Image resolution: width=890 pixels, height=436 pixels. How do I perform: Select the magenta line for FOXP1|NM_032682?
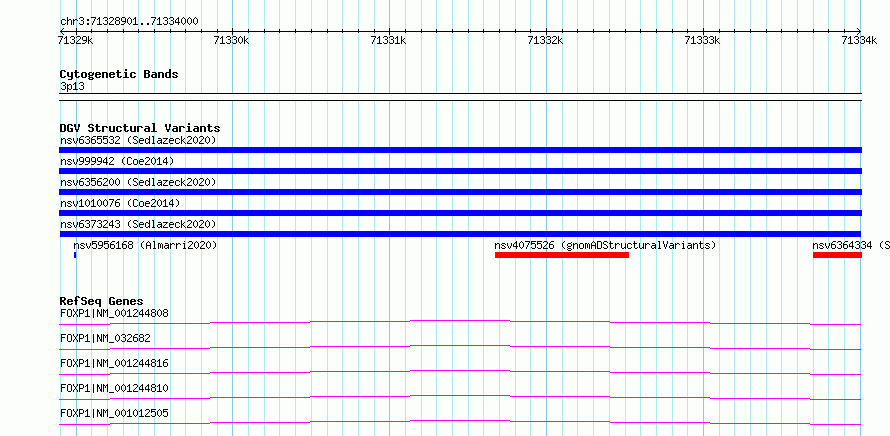pyautogui.click(x=460, y=347)
